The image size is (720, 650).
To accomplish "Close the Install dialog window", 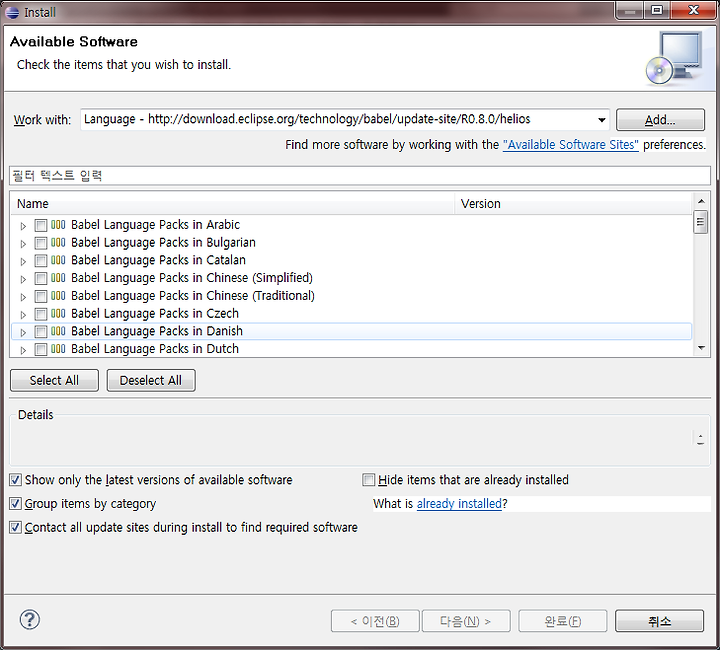I will [x=693, y=10].
